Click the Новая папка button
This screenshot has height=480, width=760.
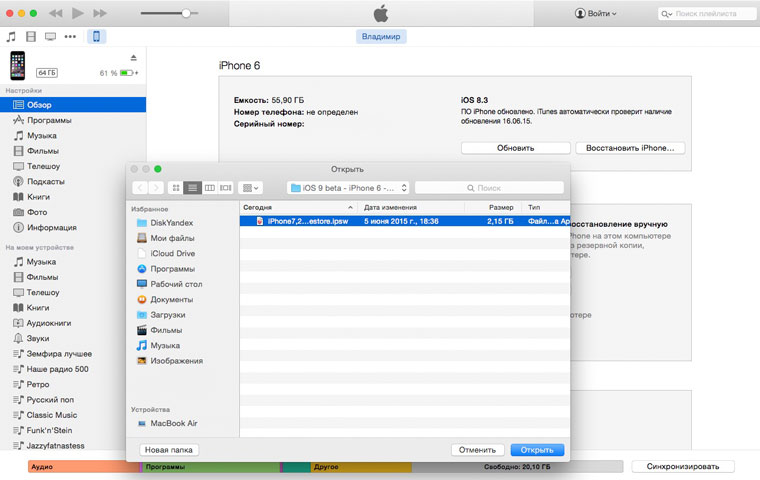(x=169, y=450)
